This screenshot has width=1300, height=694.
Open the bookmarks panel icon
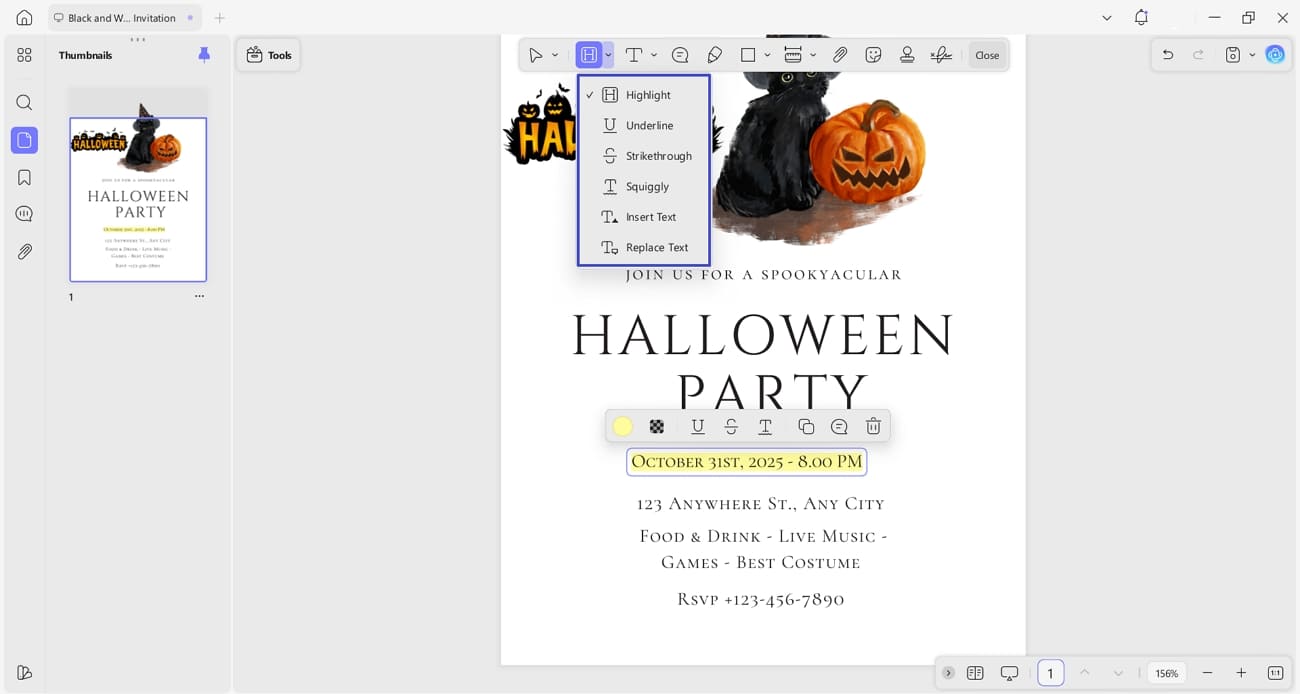pos(24,177)
